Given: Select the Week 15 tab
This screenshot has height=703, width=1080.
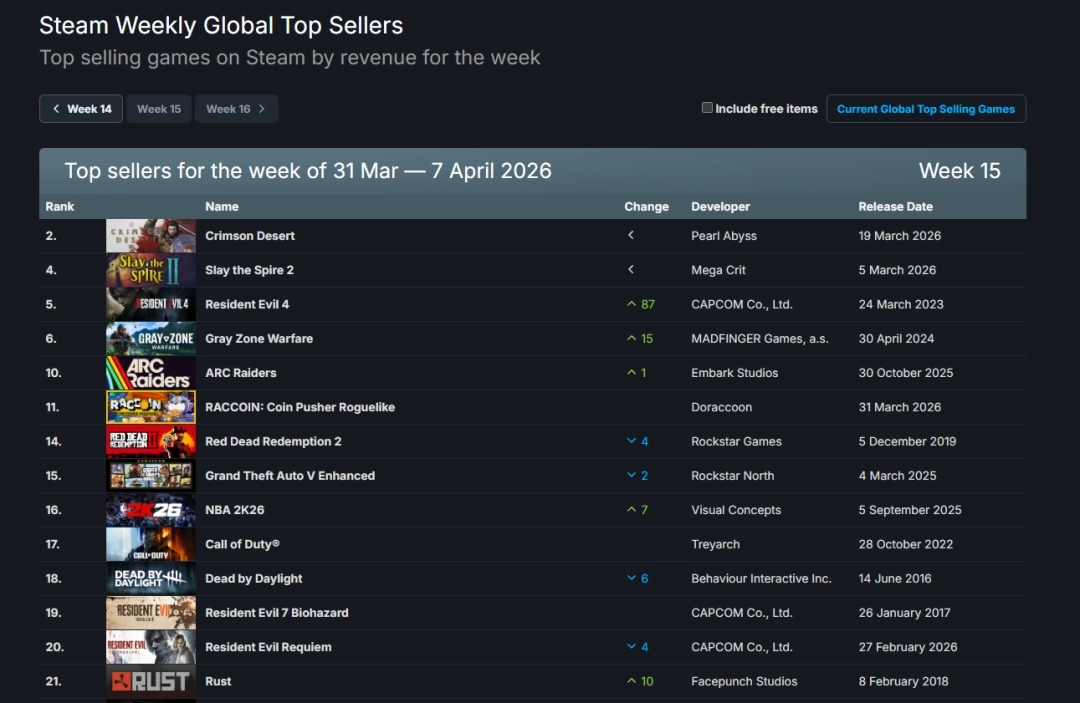Looking at the screenshot, I should [x=159, y=109].
